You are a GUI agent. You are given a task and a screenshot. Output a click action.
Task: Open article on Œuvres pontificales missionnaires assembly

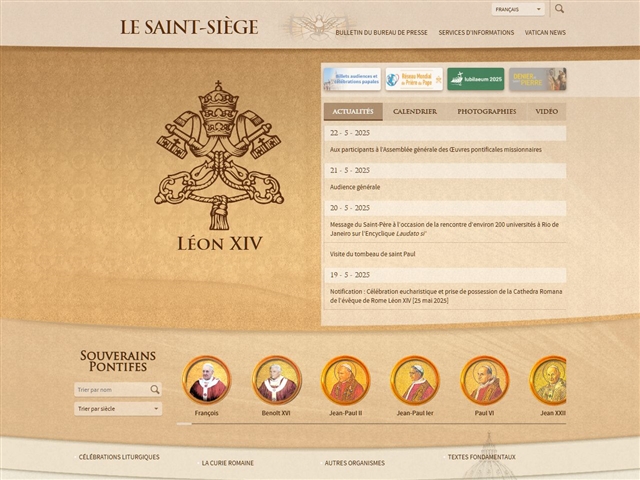[x=436, y=150]
